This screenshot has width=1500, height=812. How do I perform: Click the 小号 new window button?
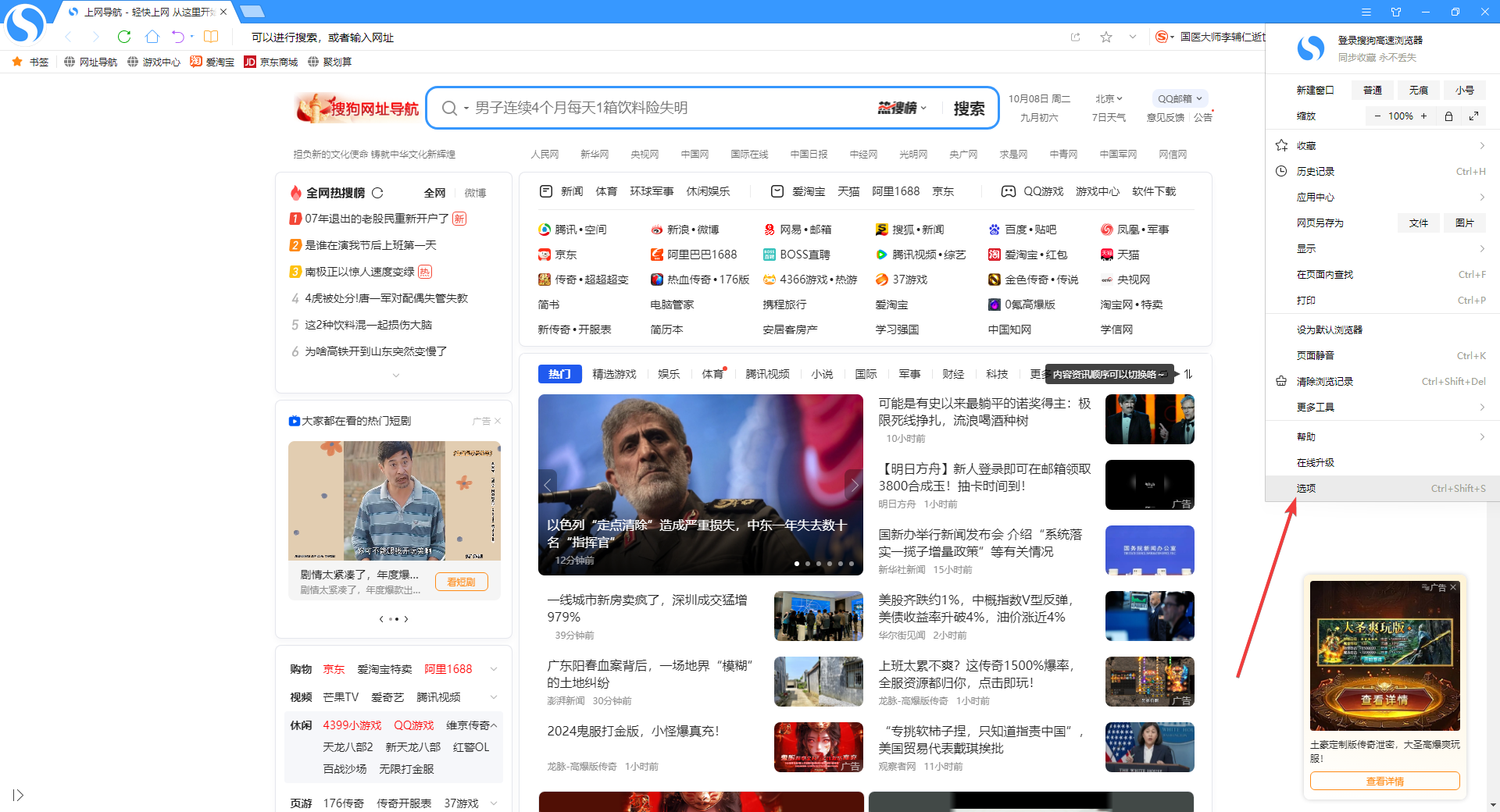click(x=1465, y=90)
